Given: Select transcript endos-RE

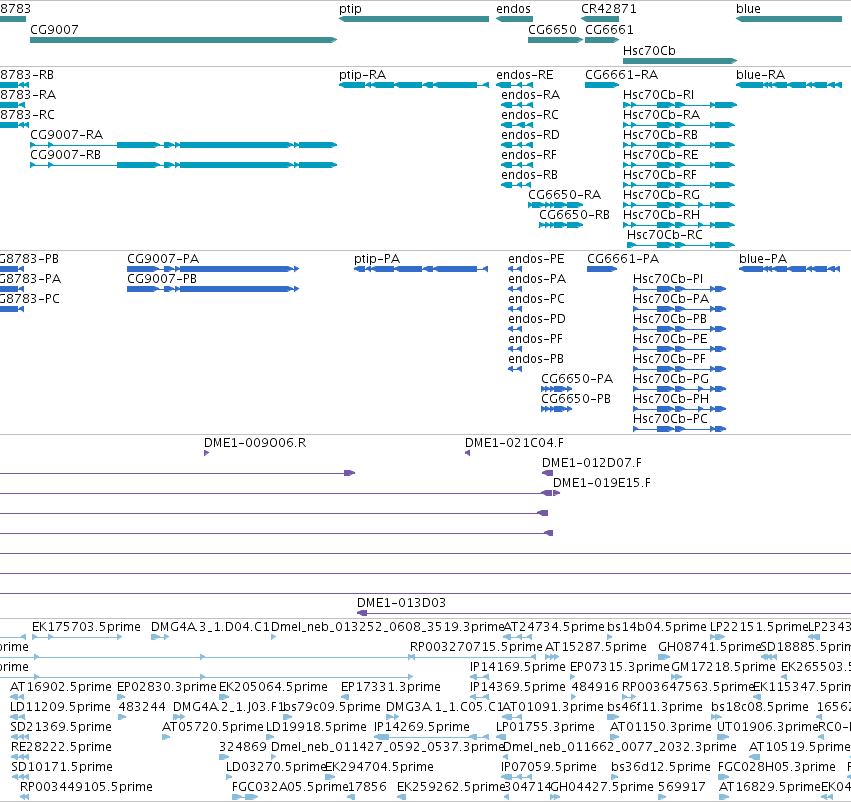Looking at the screenshot, I should (514, 85).
